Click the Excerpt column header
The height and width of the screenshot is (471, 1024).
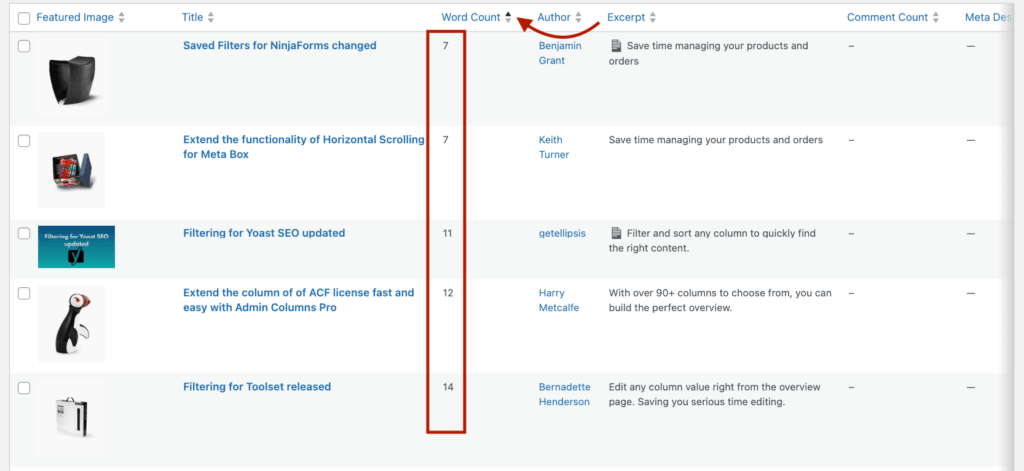pos(626,18)
